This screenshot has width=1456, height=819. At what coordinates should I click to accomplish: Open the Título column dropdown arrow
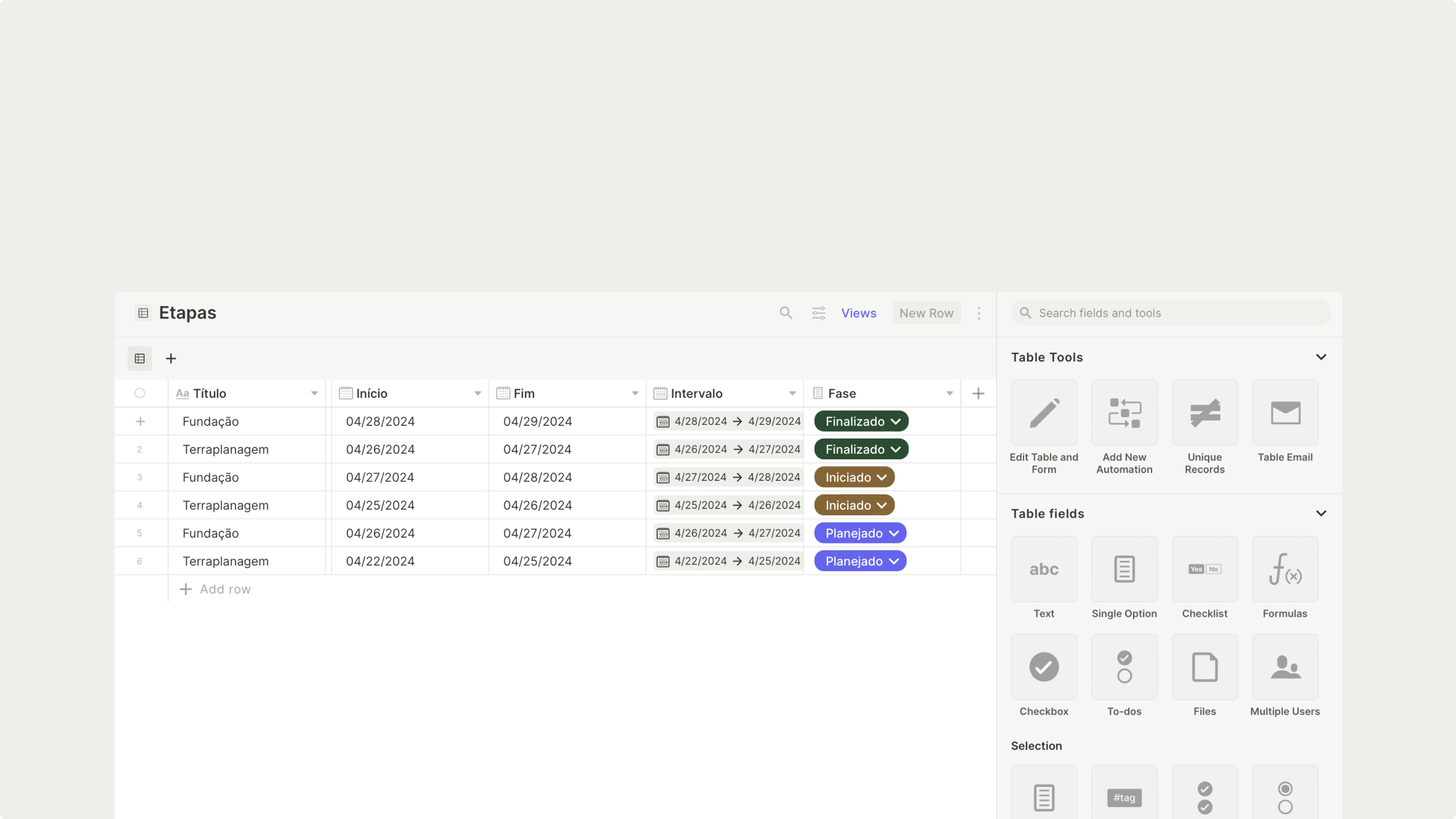point(314,394)
